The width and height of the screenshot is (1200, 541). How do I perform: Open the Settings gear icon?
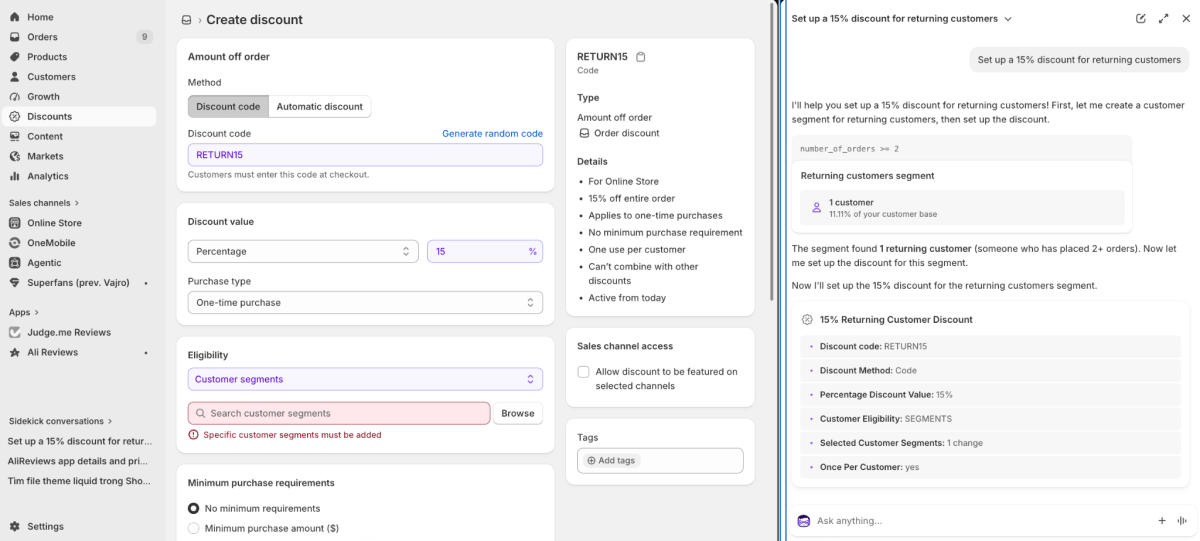tap(15, 526)
